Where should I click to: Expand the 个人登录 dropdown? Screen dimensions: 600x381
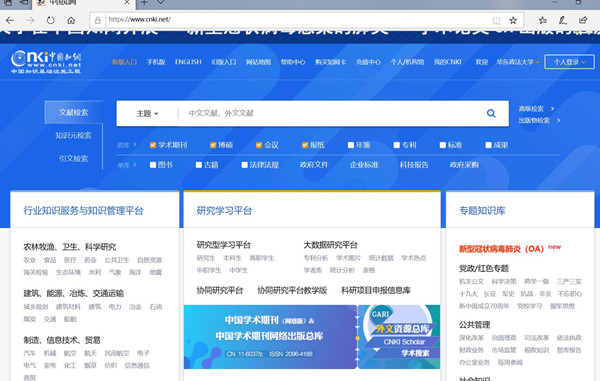(569, 62)
